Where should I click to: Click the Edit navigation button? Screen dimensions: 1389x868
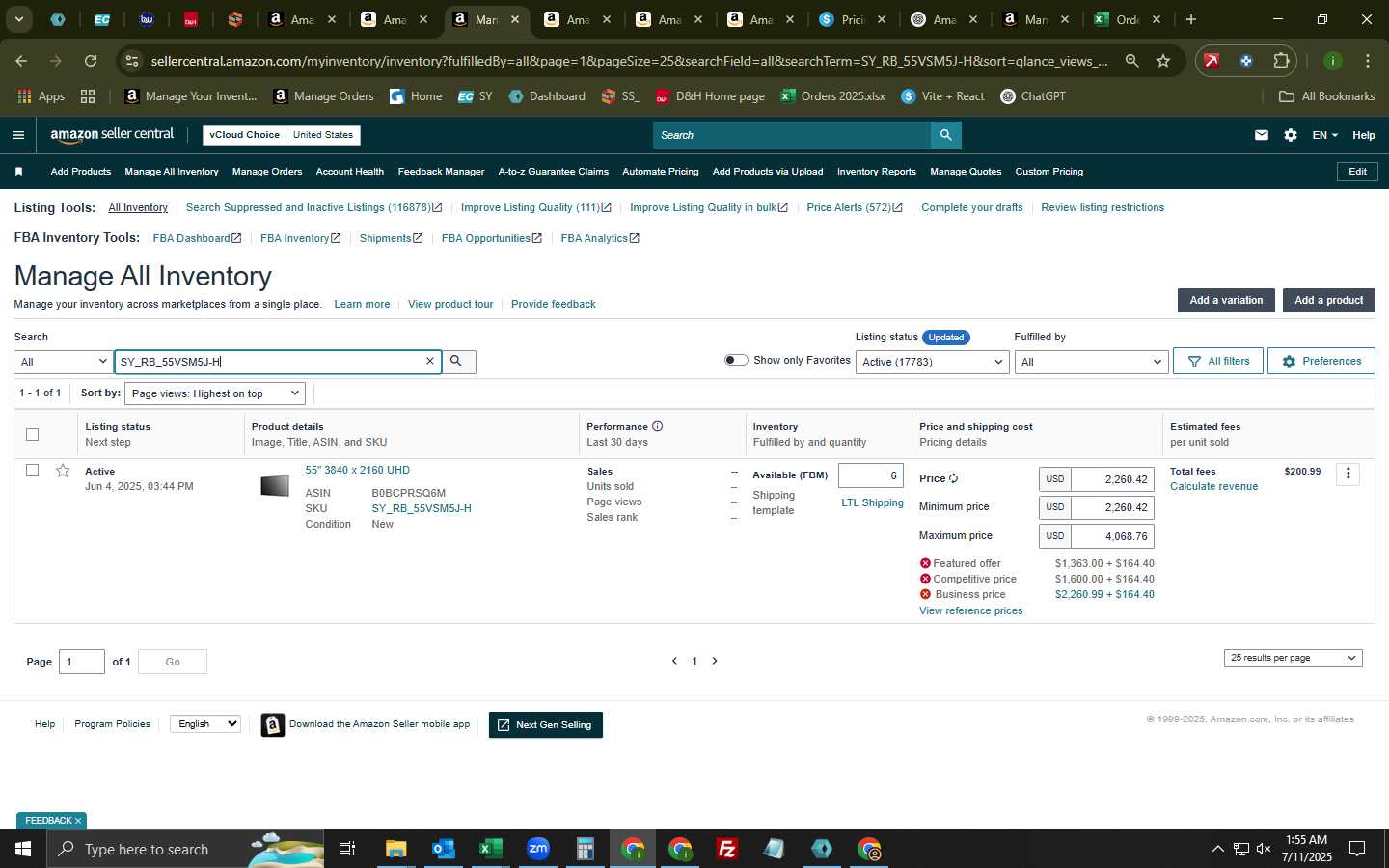[x=1357, y=172]
